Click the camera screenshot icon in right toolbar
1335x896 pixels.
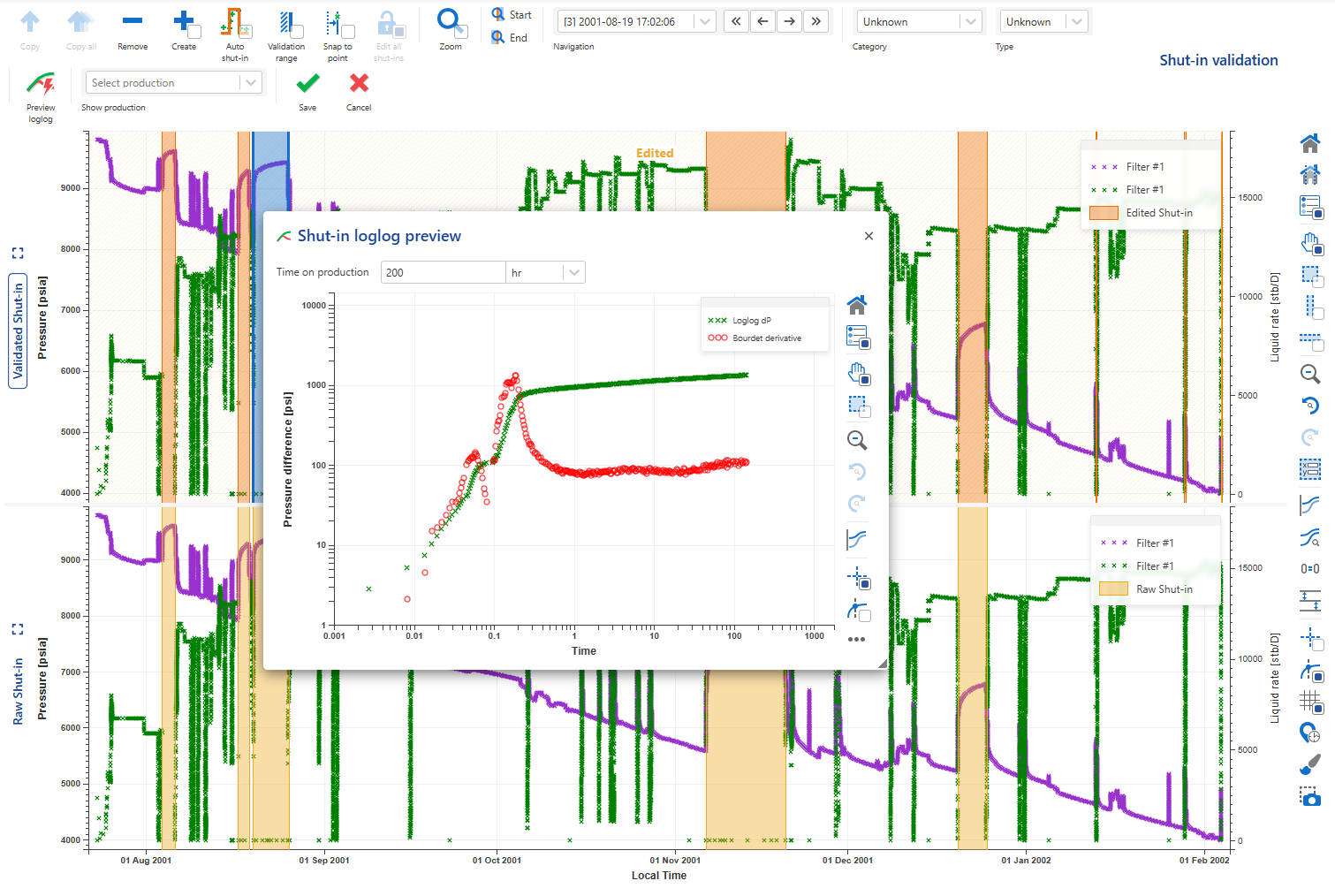1310,797
